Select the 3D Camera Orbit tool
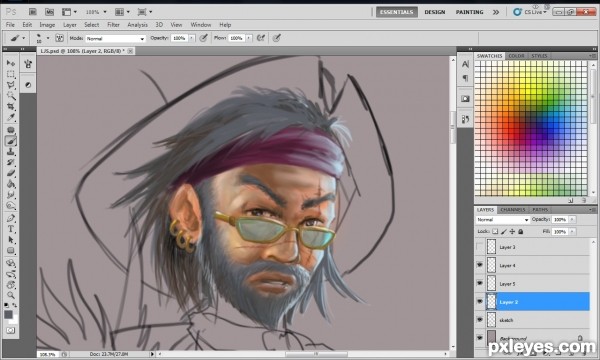The height and width of the screenshot is (360, 600). [x=11, y=274]
